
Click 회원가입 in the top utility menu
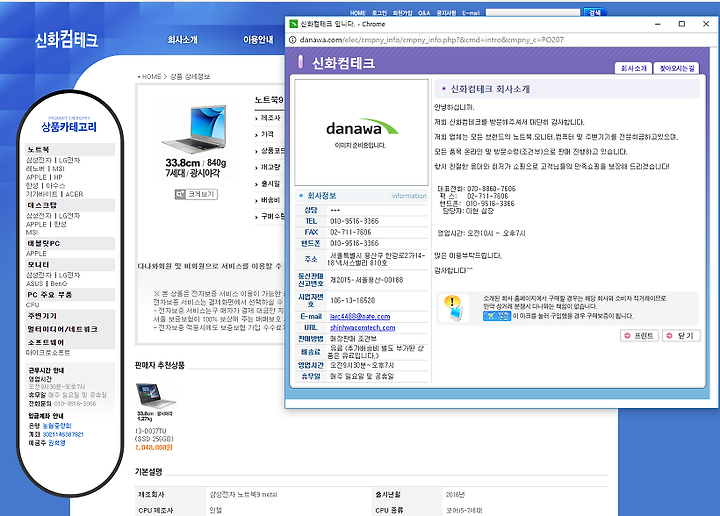click(x=402, y=13)
